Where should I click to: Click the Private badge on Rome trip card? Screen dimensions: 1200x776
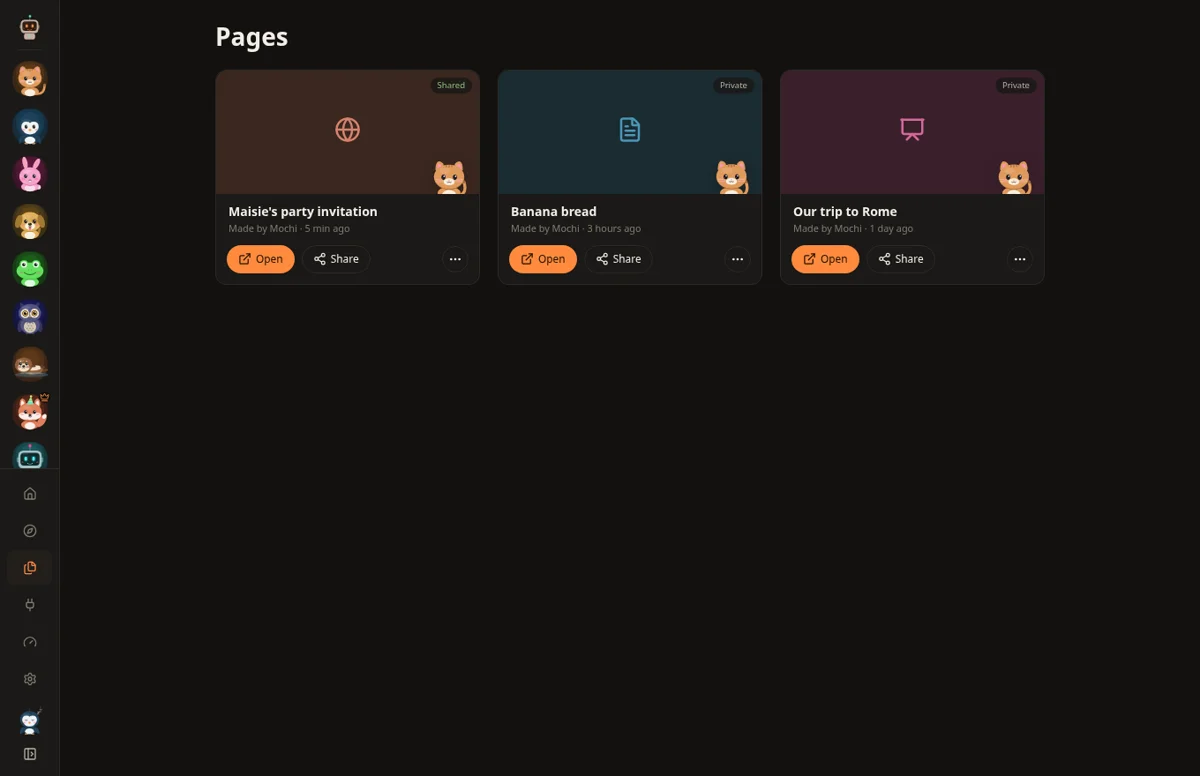[1016, 85]
